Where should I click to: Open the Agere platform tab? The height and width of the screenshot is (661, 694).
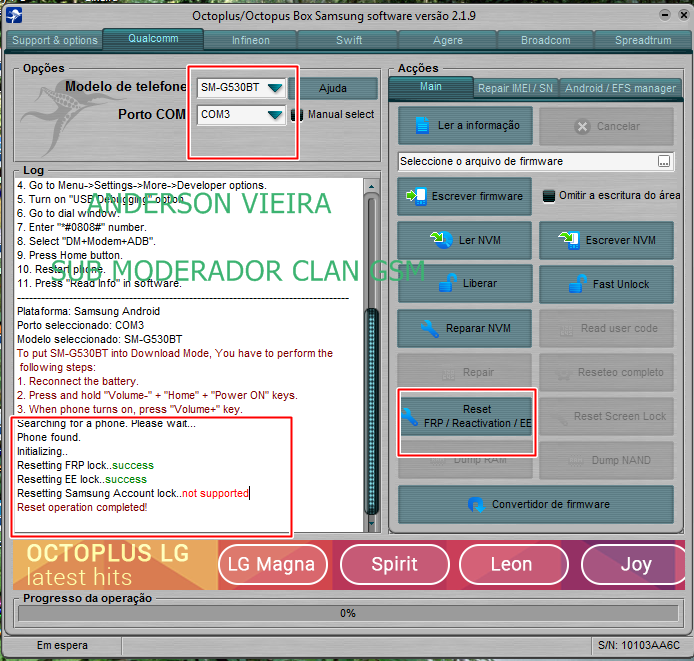click(x=447, y=40)
